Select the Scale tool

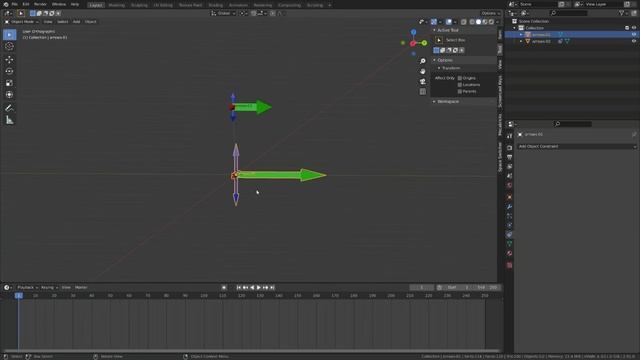click(9, 83)
